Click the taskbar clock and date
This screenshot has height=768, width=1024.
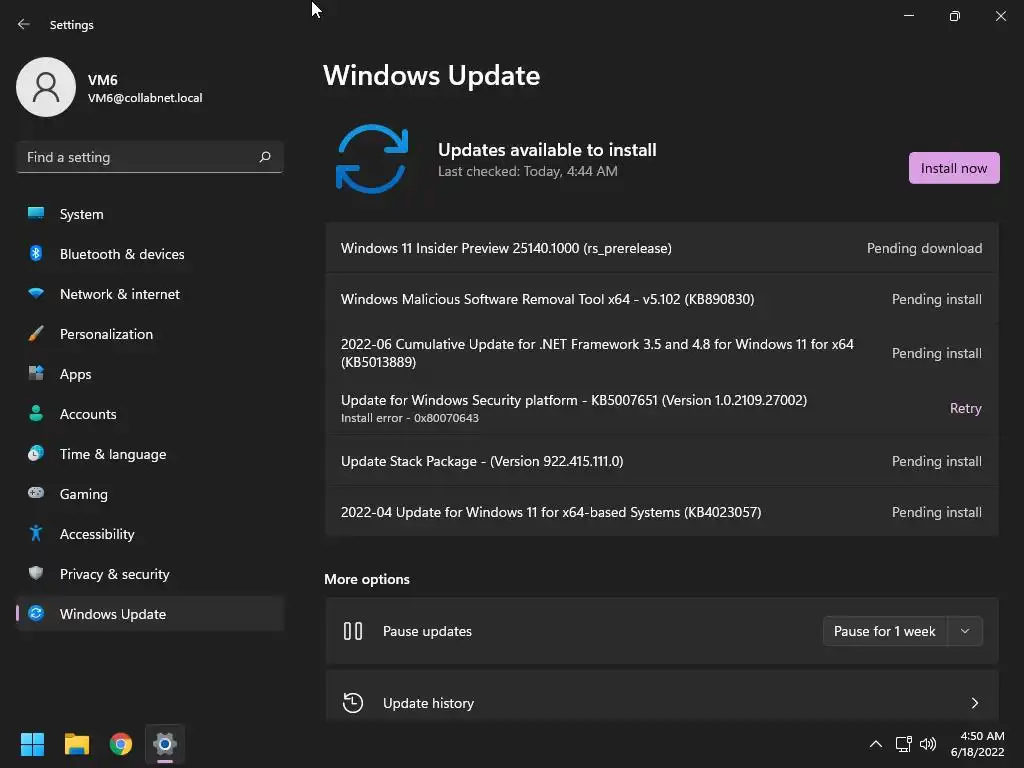point(977,744)
